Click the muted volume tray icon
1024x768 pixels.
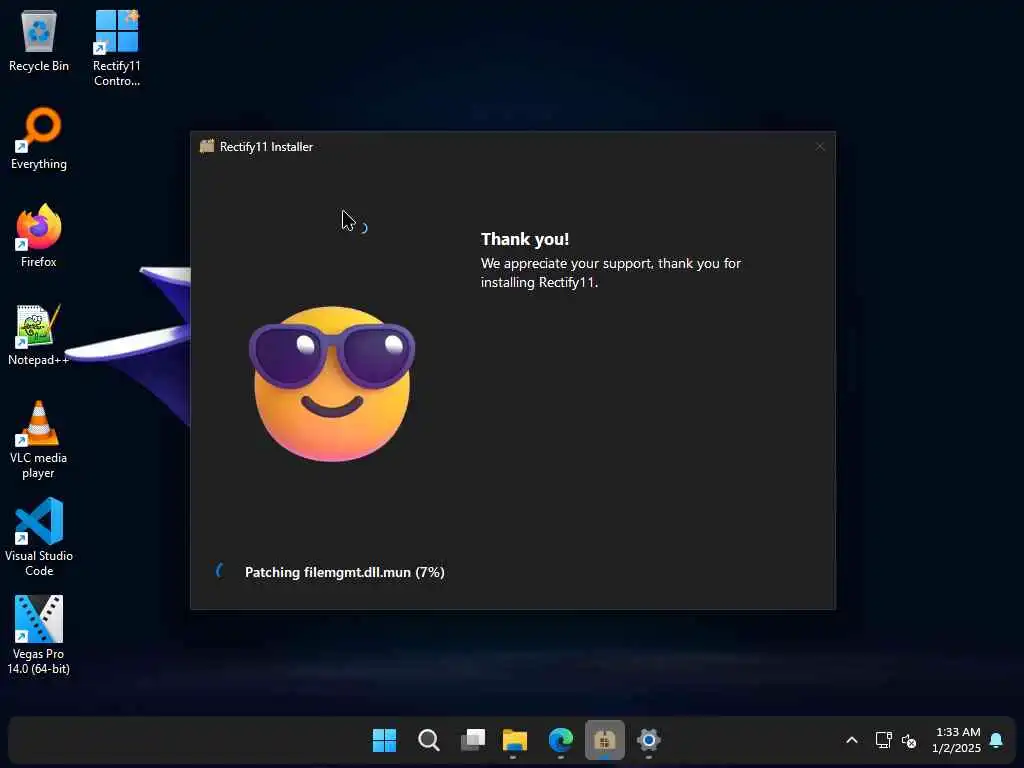[x=909, y=741]
